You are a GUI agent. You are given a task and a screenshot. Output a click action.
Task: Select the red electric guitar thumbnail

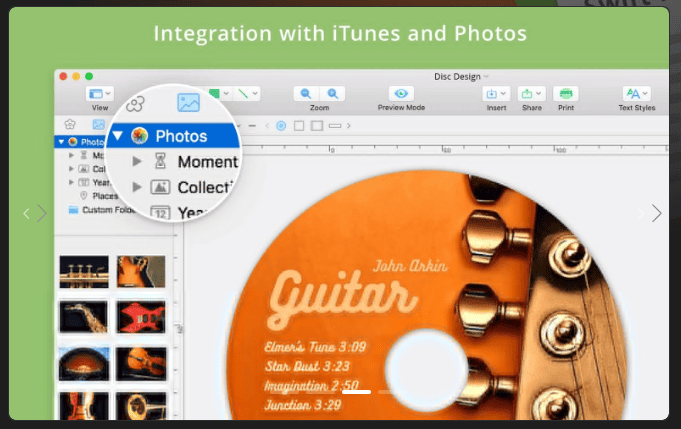click(x=141, y=317)
